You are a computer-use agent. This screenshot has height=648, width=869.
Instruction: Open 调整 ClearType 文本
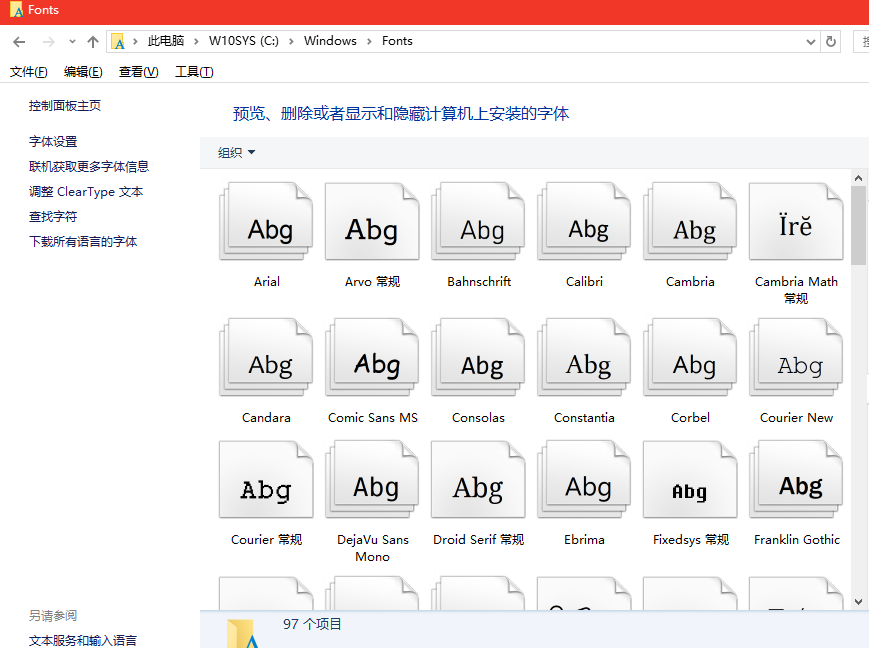[86, 192]
